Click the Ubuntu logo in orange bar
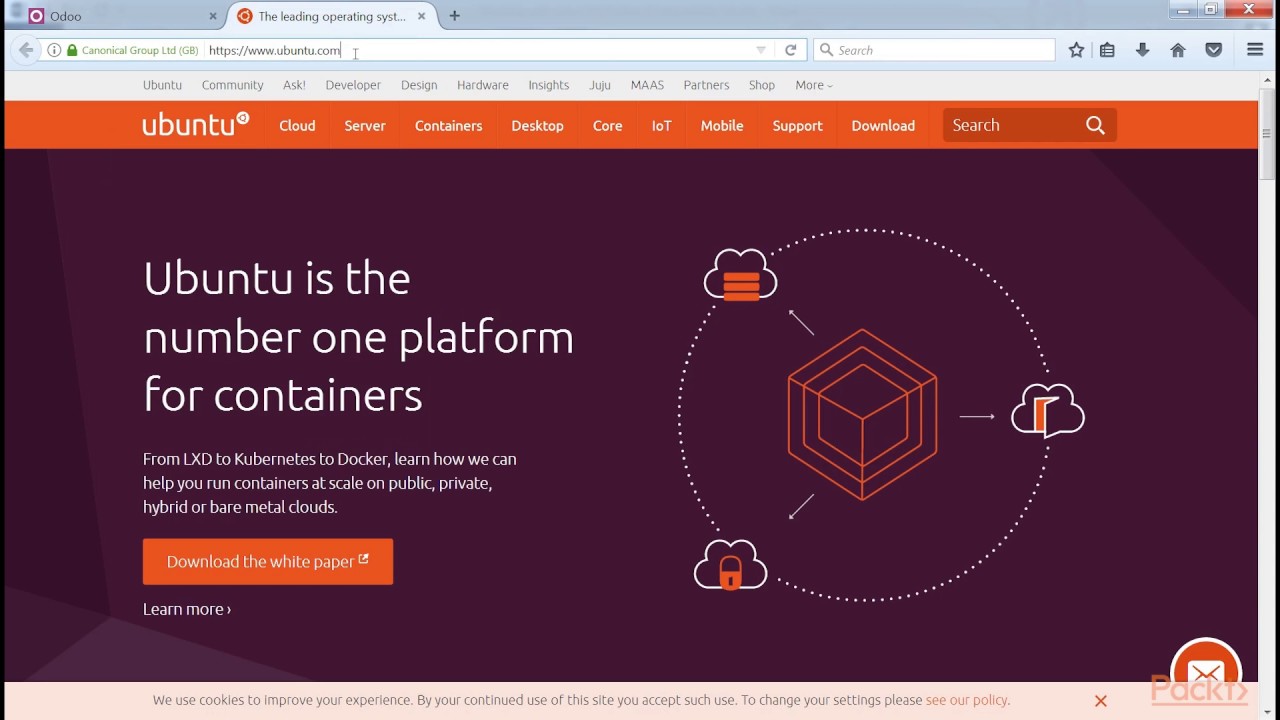Screen dimensions: 1280x720 click(195, 124)
